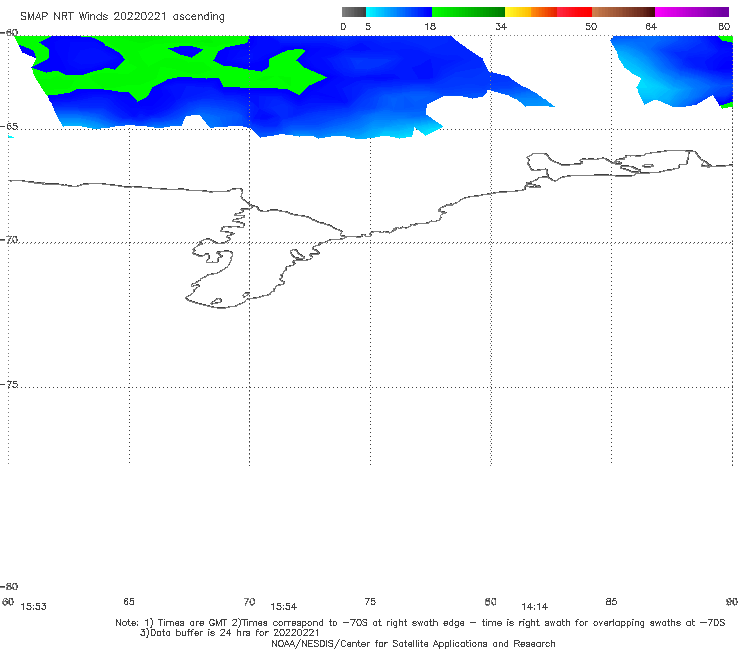The image size is (740, 650).
Task: Click the brown 50-64 color bar segment
Action: coord(623,12)
